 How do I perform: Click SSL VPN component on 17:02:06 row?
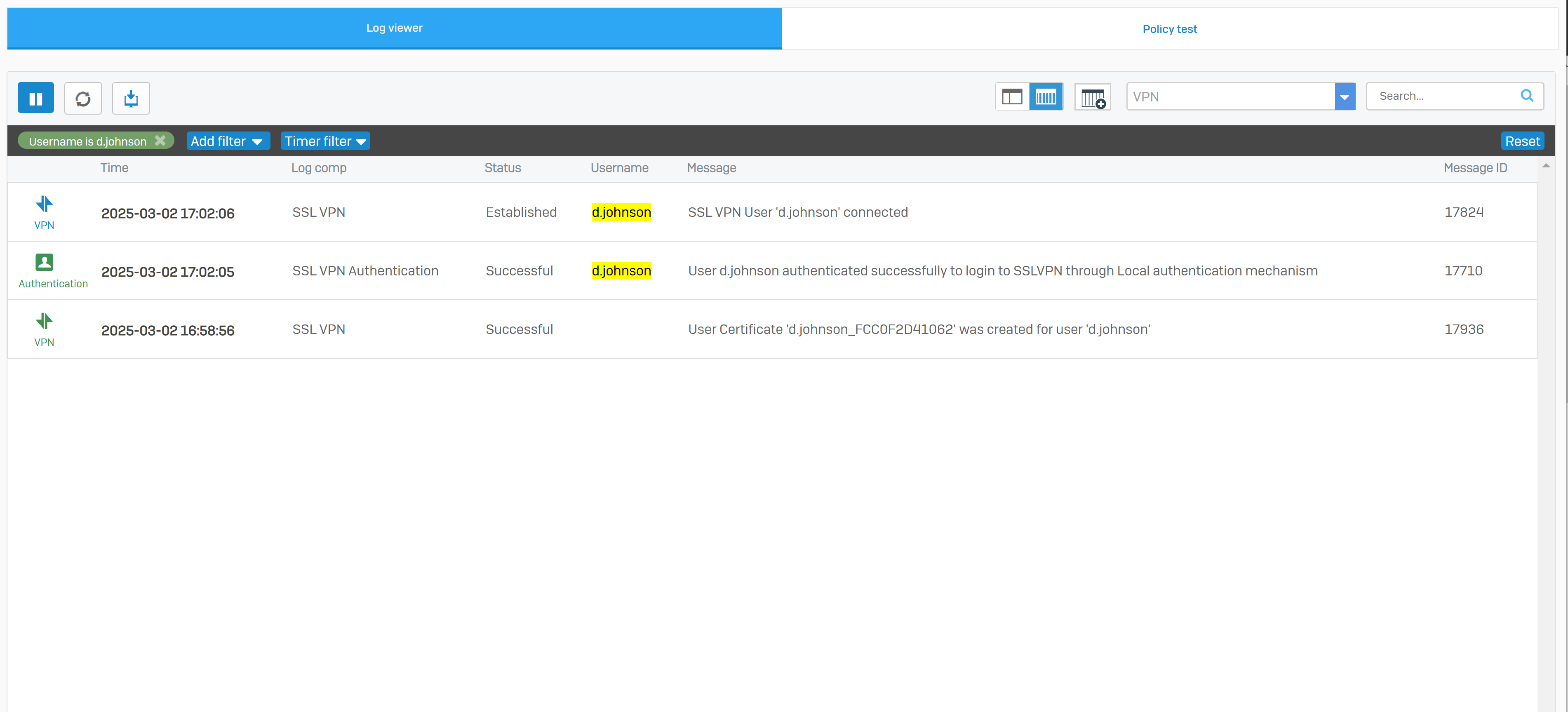[318, 212]
